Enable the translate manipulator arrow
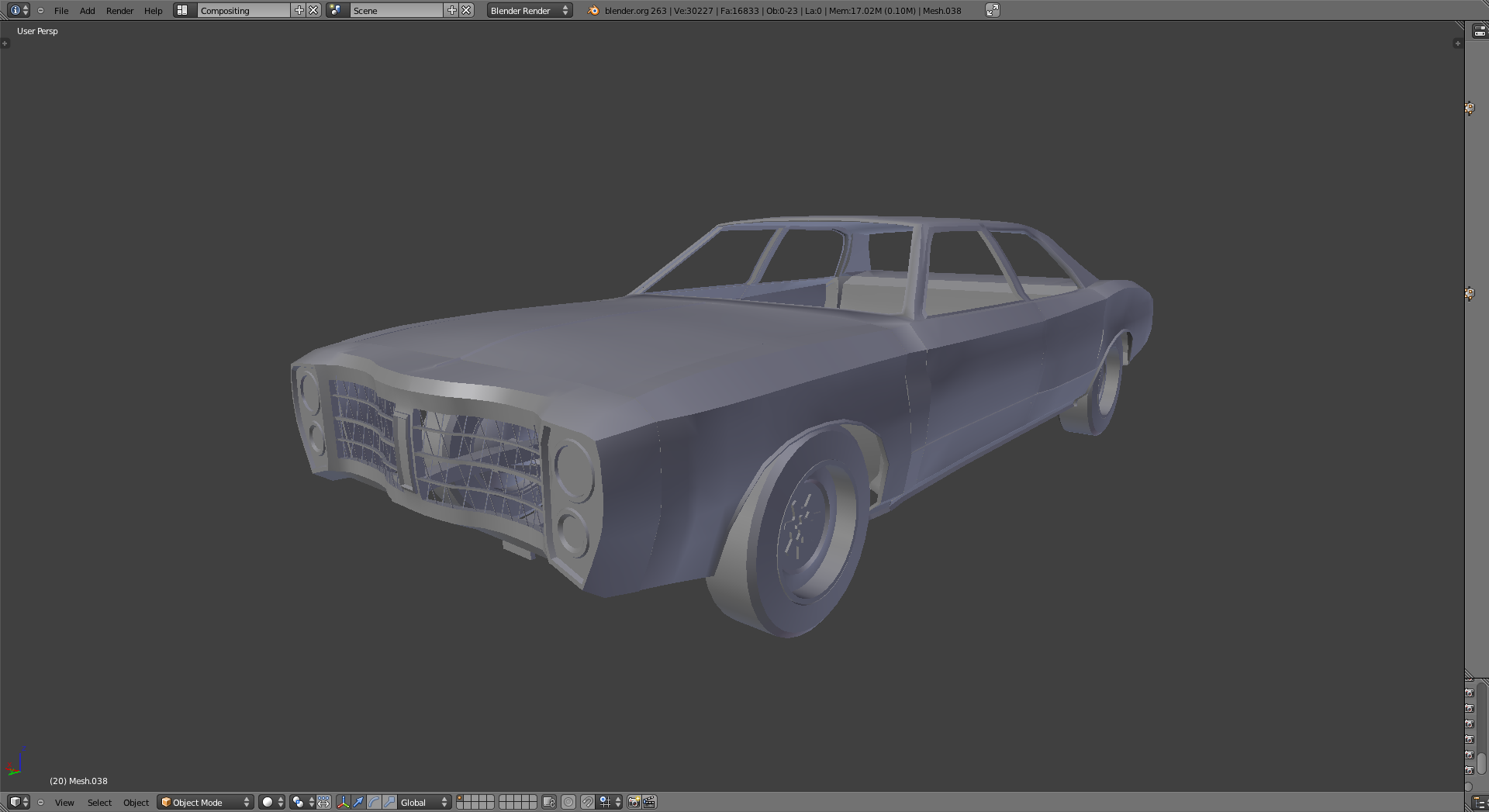 coord(358,802)
